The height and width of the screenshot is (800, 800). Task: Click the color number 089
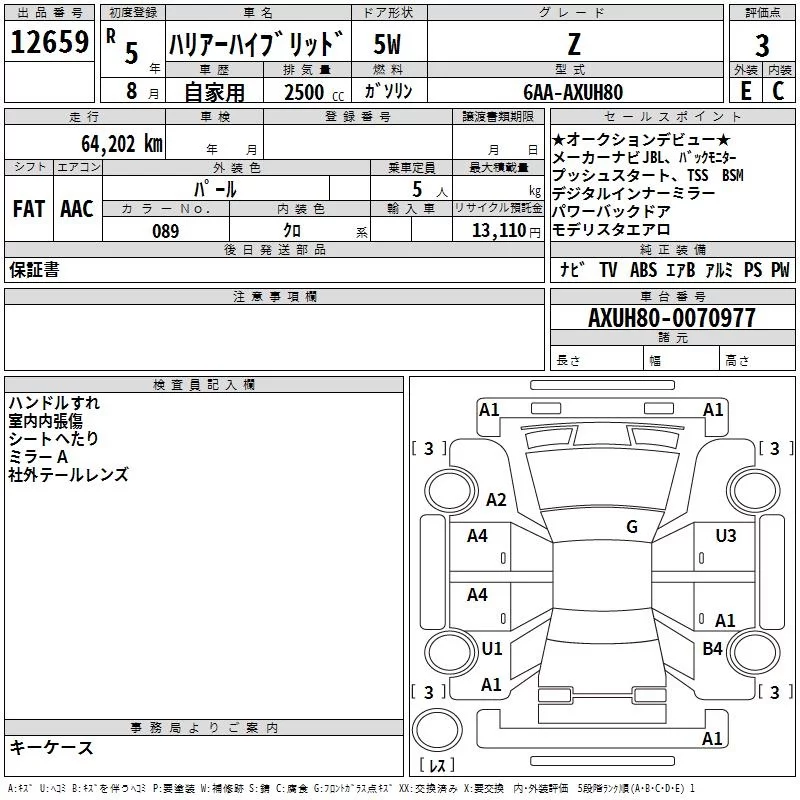(165, 231)
